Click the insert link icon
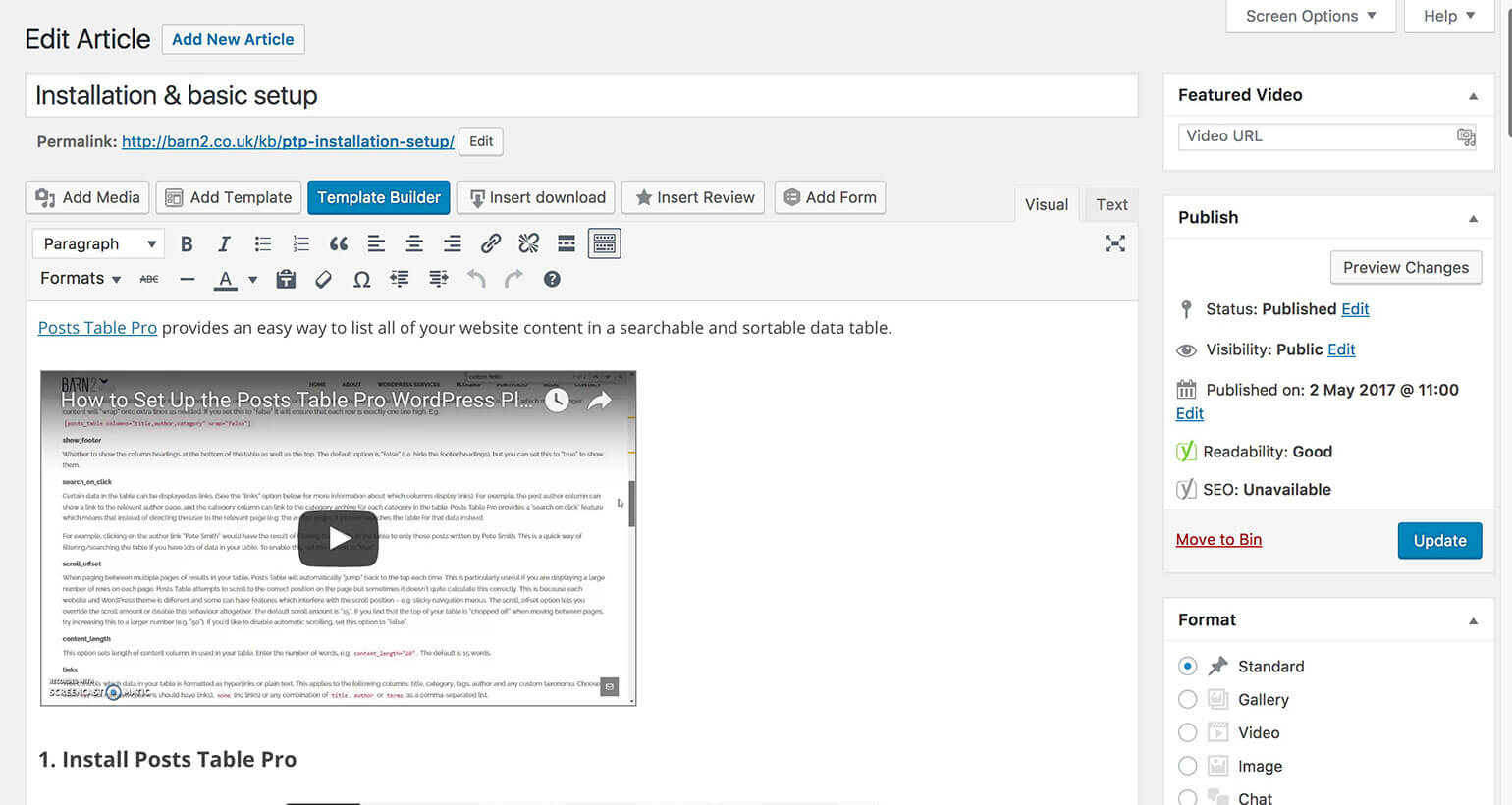 coord(491,244)
